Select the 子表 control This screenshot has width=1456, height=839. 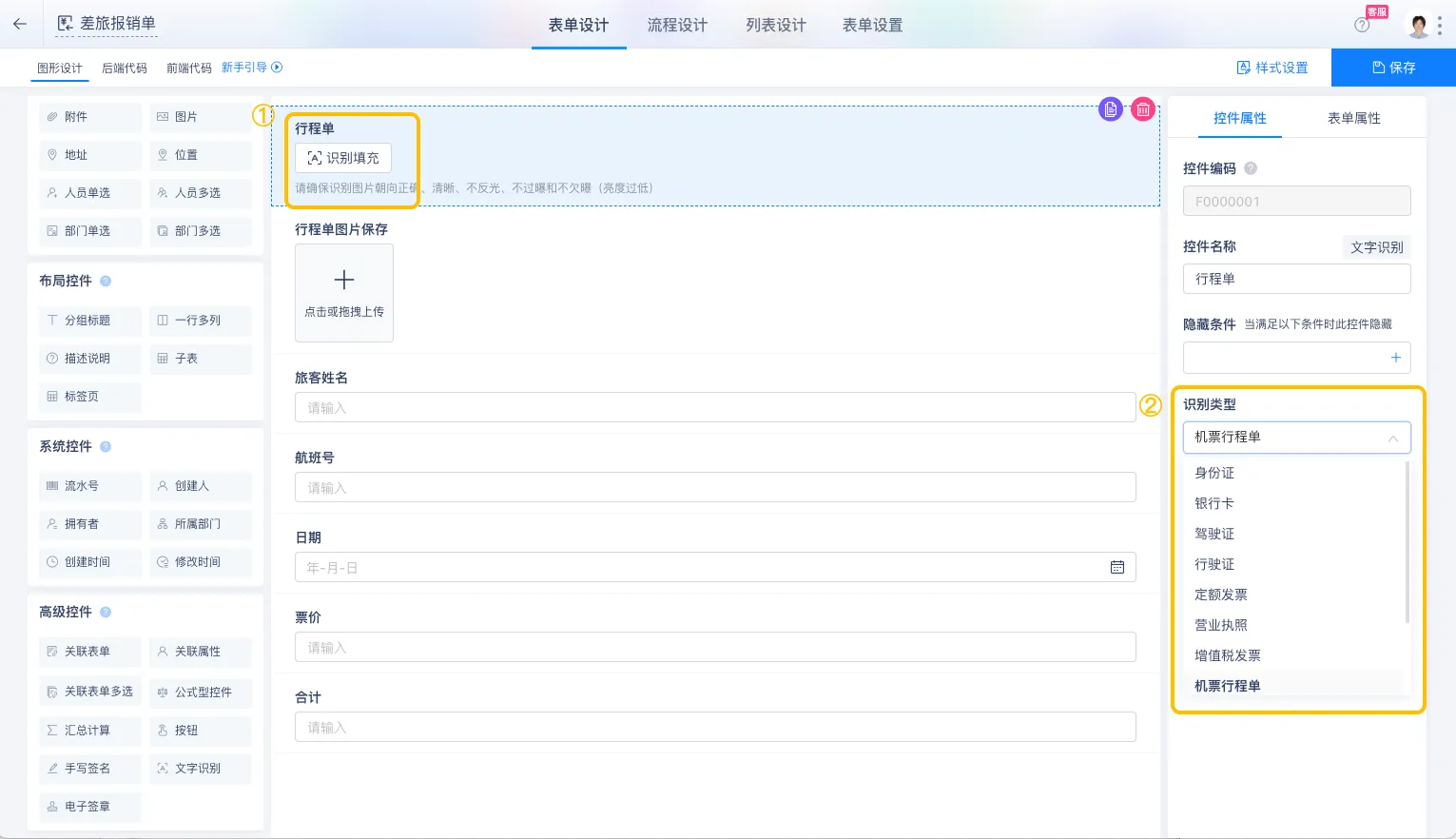[201, 359]
